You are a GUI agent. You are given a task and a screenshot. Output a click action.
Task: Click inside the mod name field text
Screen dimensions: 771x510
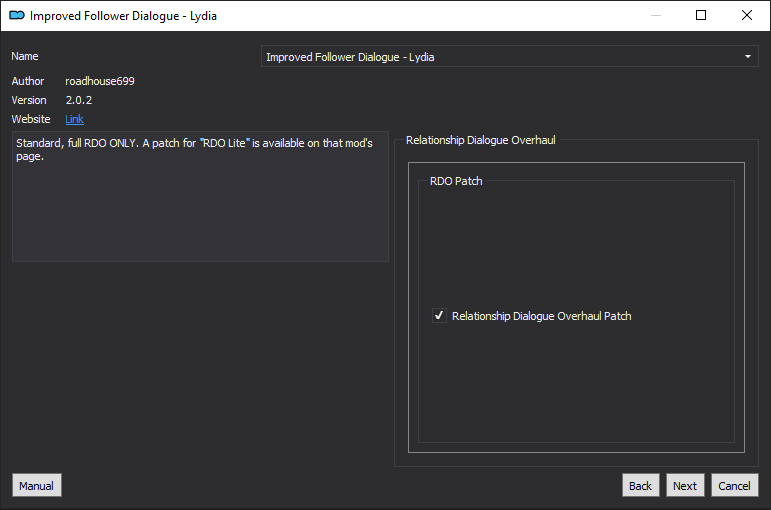(x=350, y=57)
